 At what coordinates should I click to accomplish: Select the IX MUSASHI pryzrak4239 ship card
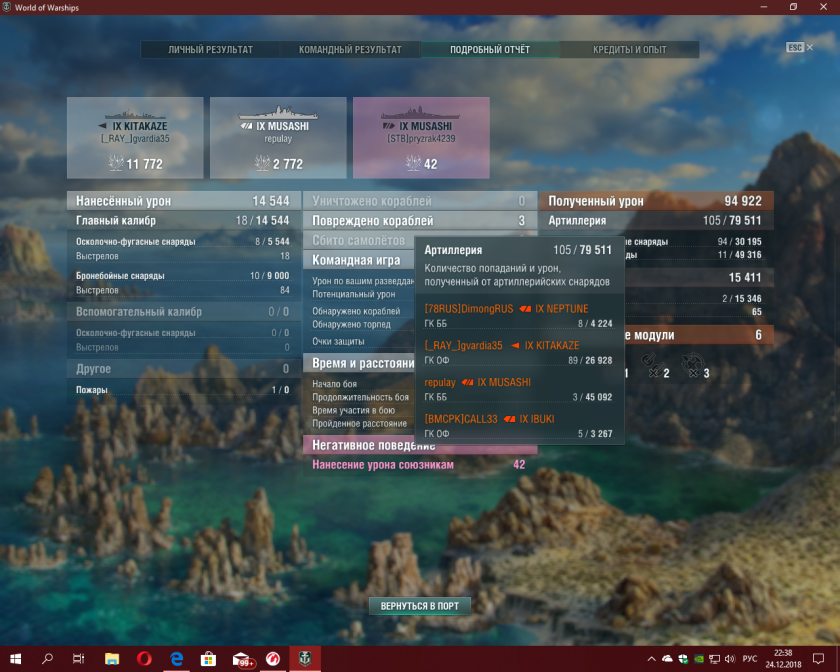(x=421, y=138)
